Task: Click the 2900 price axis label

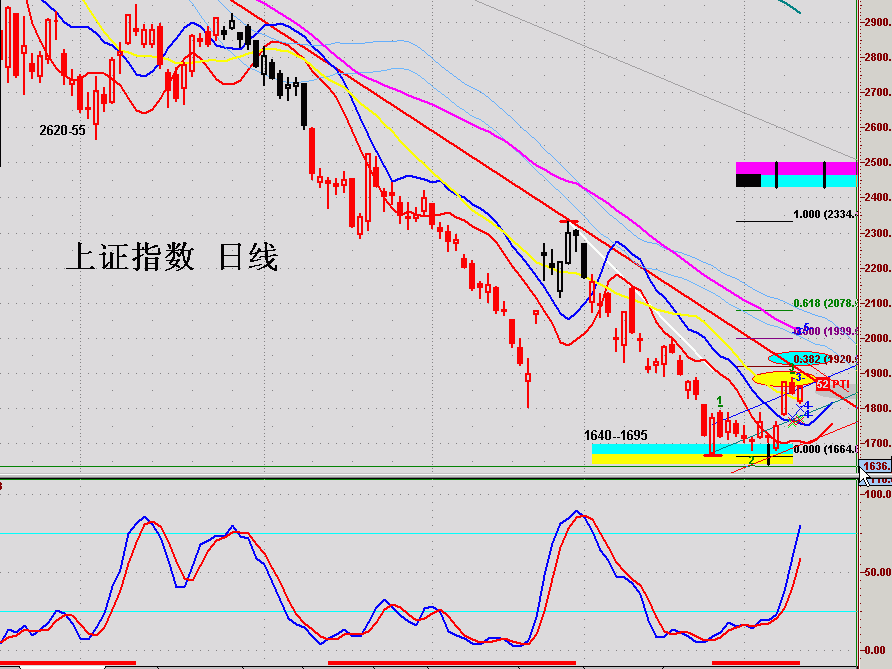Action: tap(877, 22)
